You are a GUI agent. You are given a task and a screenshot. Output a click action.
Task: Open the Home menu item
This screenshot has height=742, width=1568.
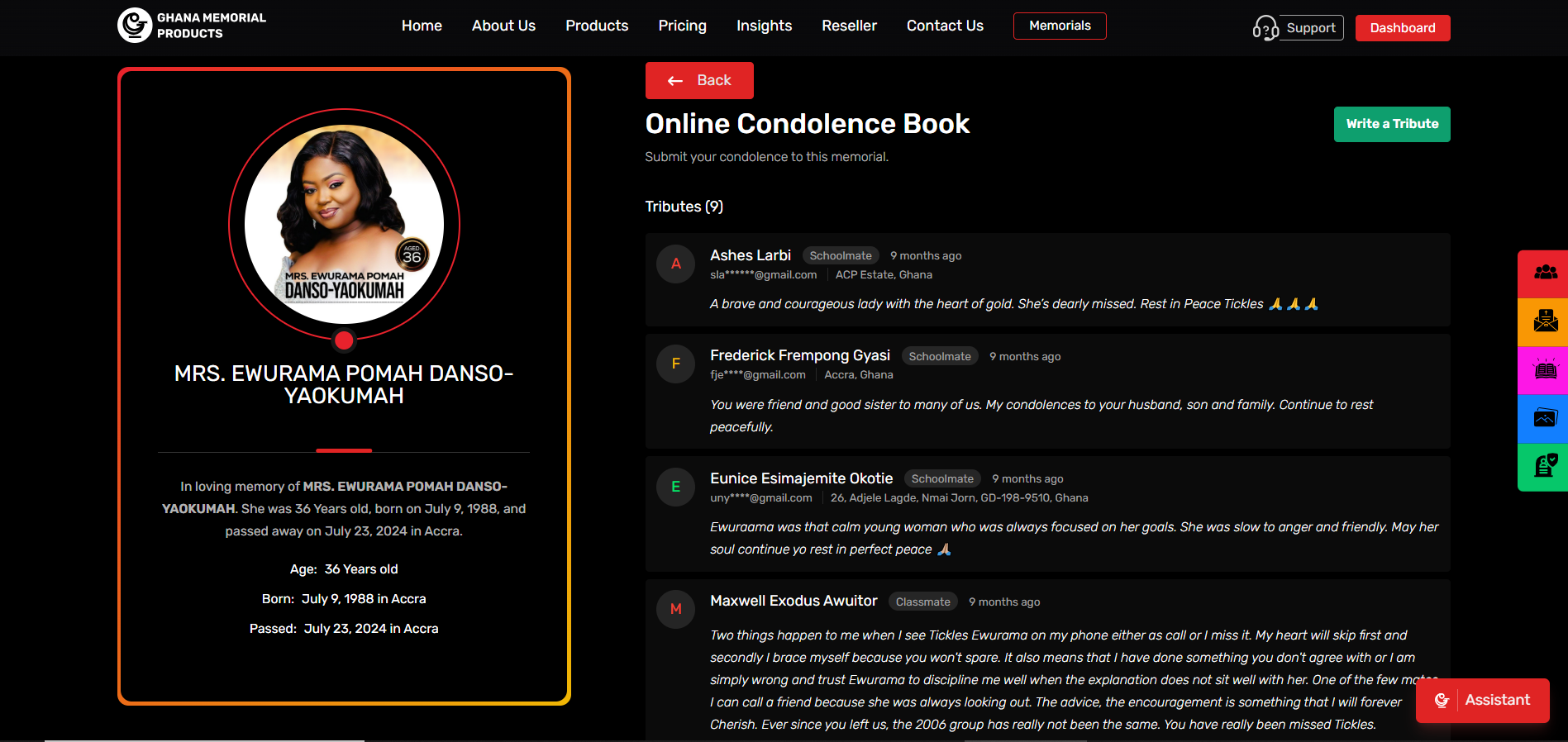click(422, 26)
